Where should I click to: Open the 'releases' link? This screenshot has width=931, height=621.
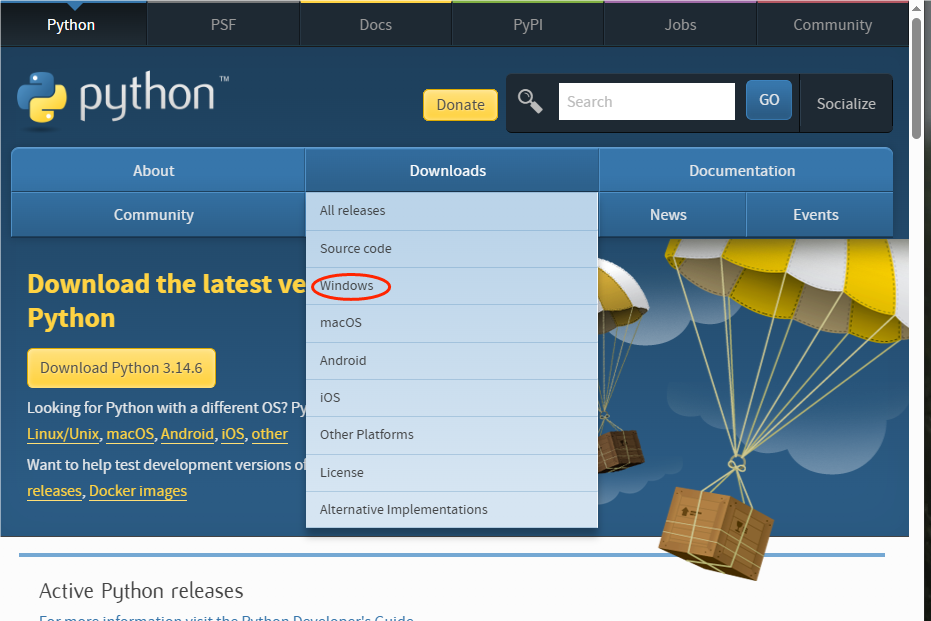tap(54, 491)
